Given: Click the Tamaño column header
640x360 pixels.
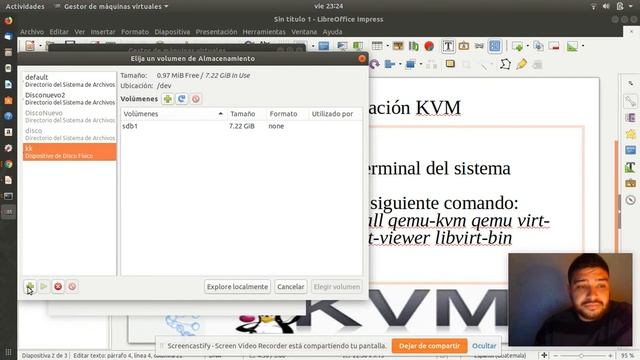Looking at the screenshot, I should tap(246, 114).
